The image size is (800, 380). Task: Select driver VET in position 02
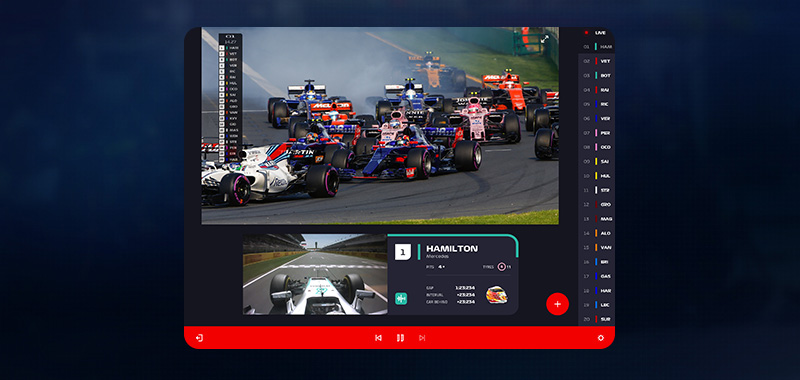pyautogui.click(x=596, y=61)
